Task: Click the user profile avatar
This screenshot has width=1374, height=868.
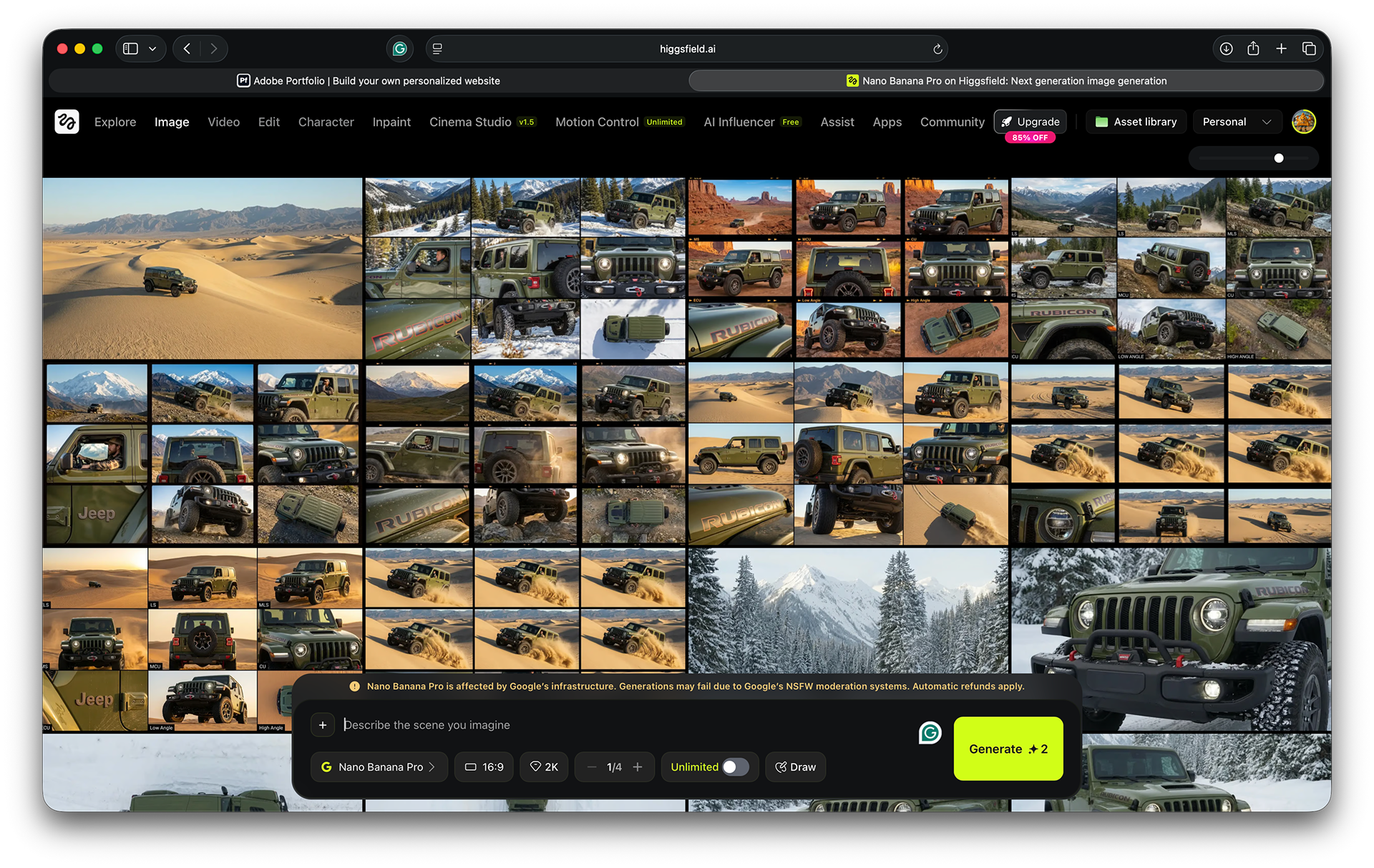Action: pos(1303,122)
